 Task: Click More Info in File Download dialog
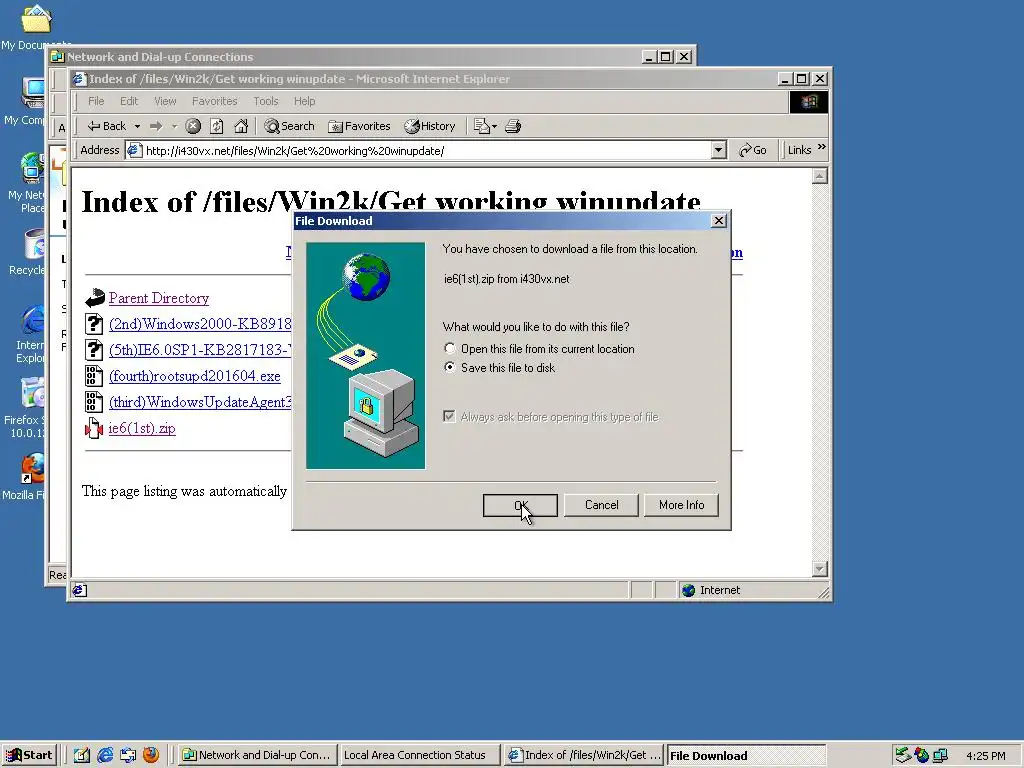pos(681,505)
